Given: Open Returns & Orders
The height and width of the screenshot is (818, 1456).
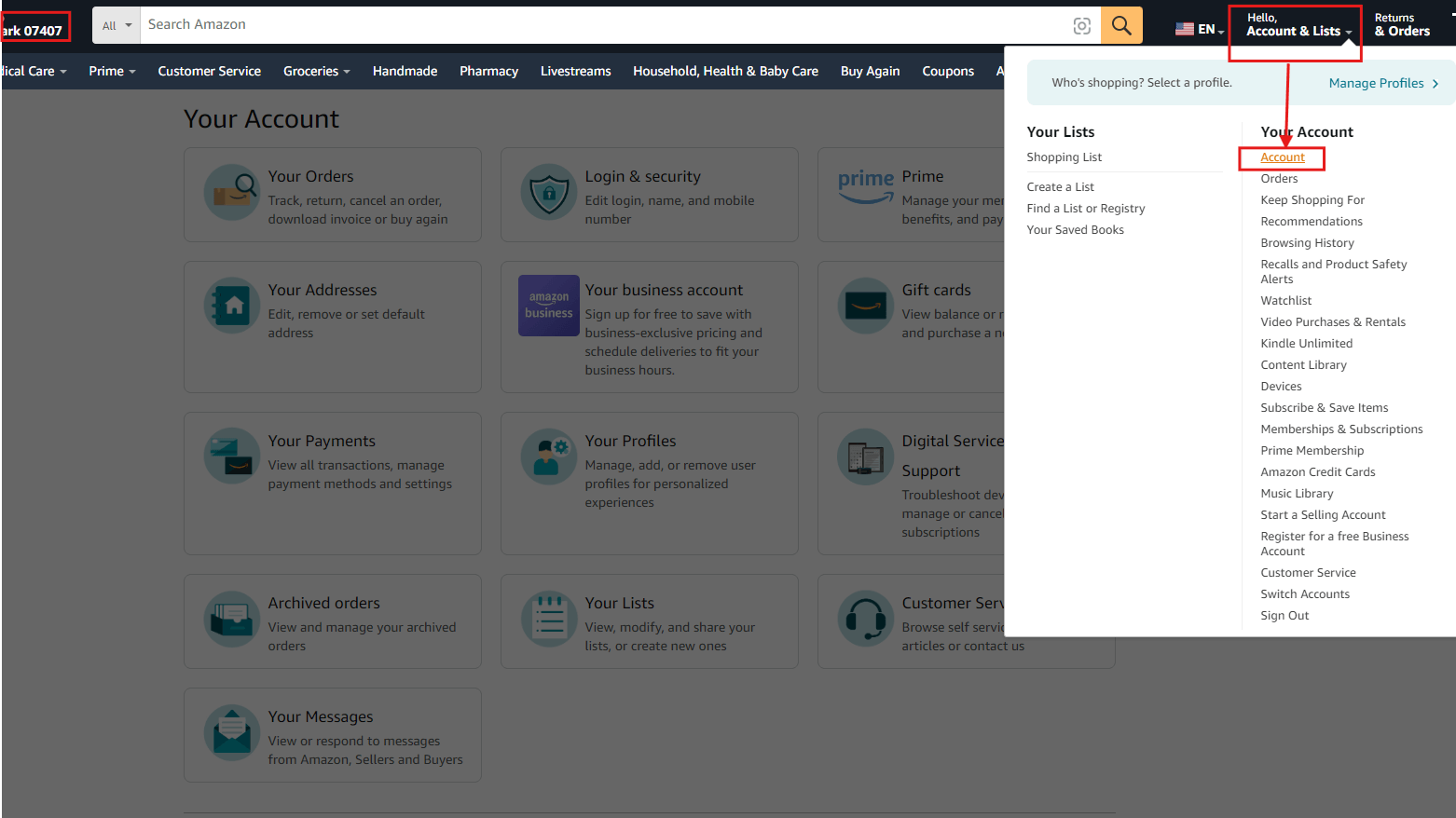Looking at the screenshot, I should pyautogui.click(x=1402, y=25).
